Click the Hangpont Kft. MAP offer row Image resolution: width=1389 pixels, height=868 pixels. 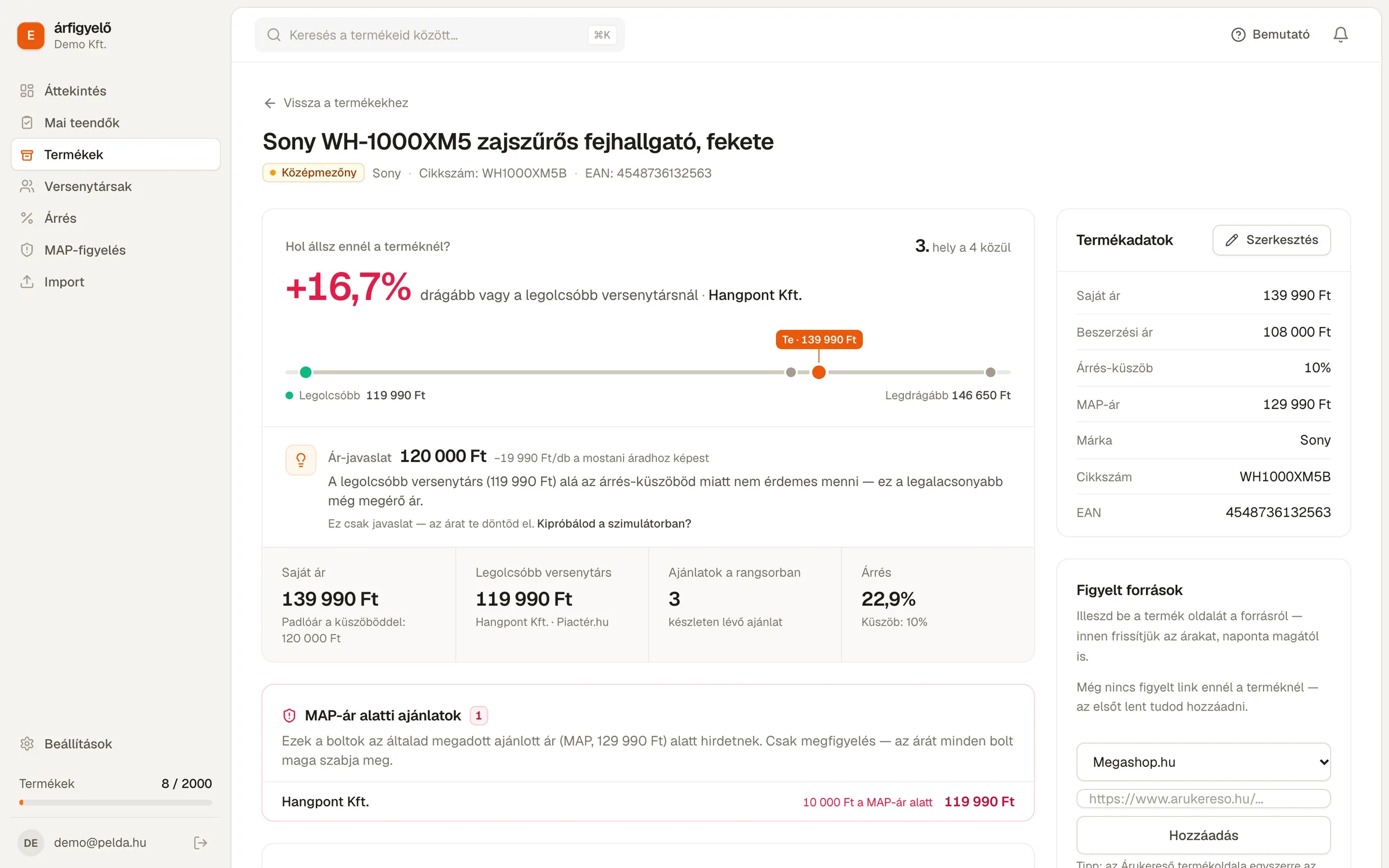[x=648, y=801]
